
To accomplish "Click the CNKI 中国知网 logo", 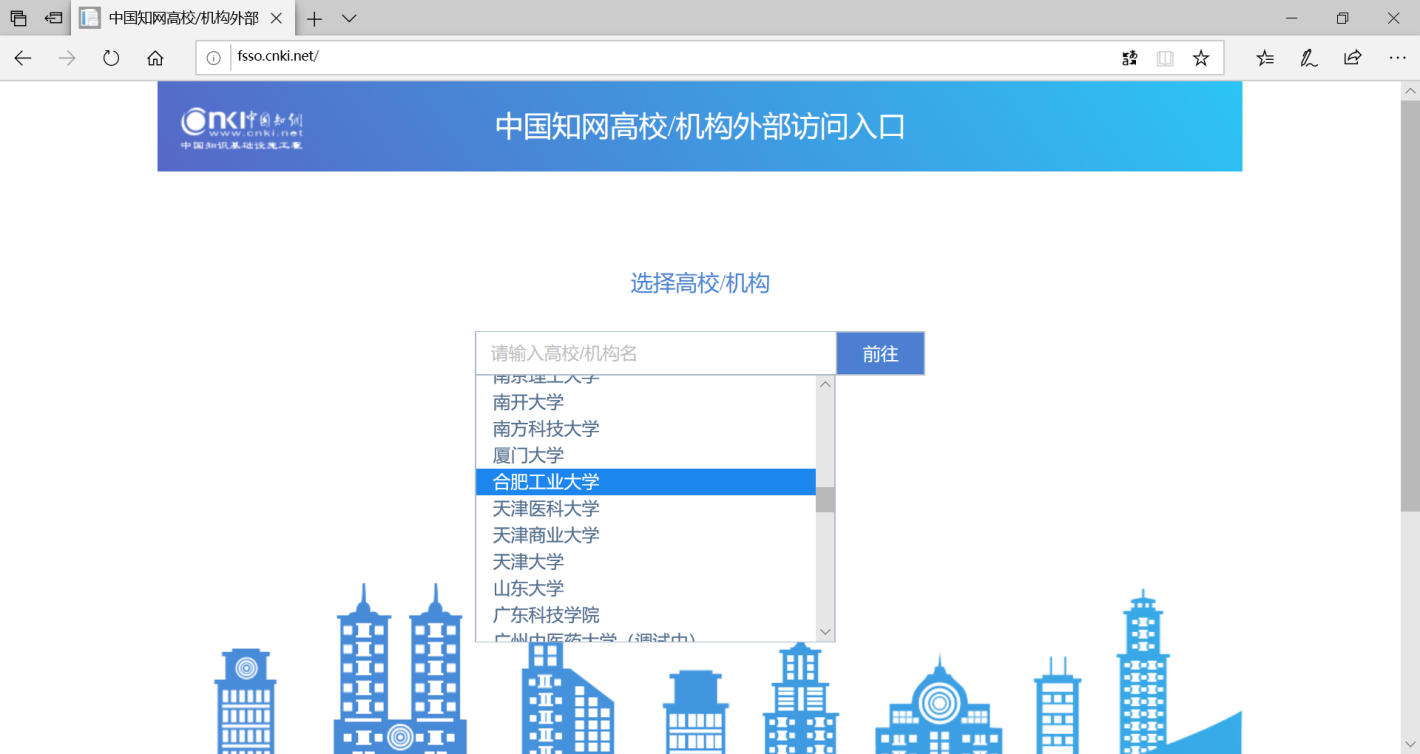I will [242, 127].
